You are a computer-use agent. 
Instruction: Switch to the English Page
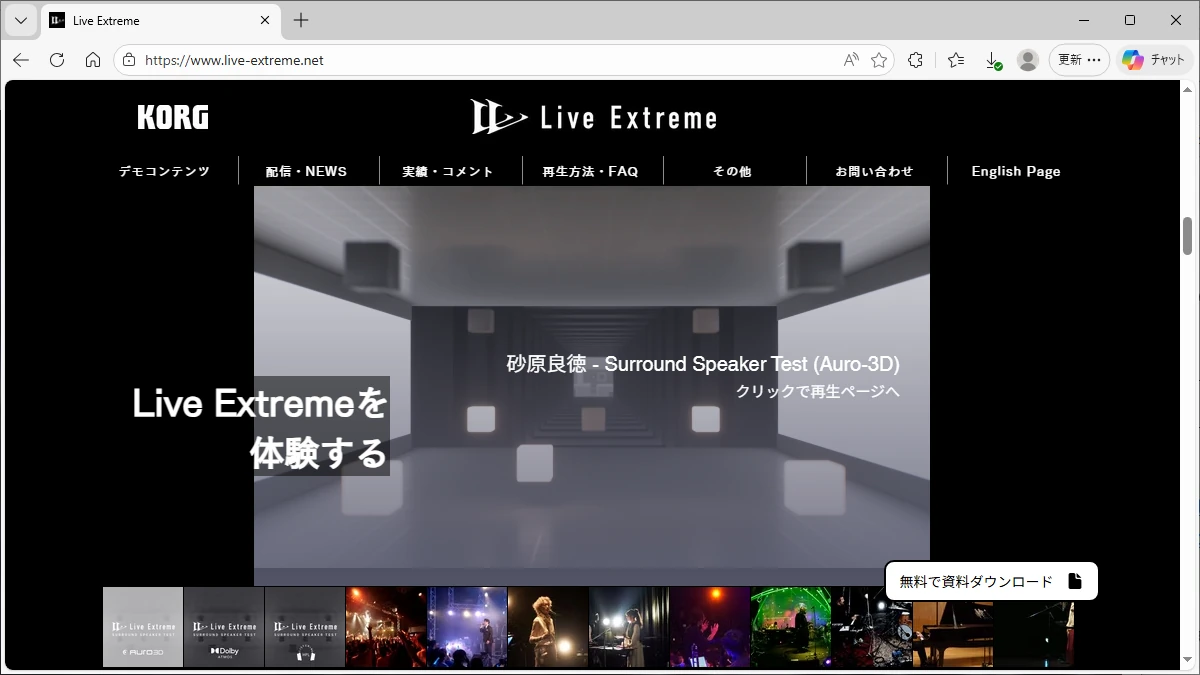(x=1015, y=171)
